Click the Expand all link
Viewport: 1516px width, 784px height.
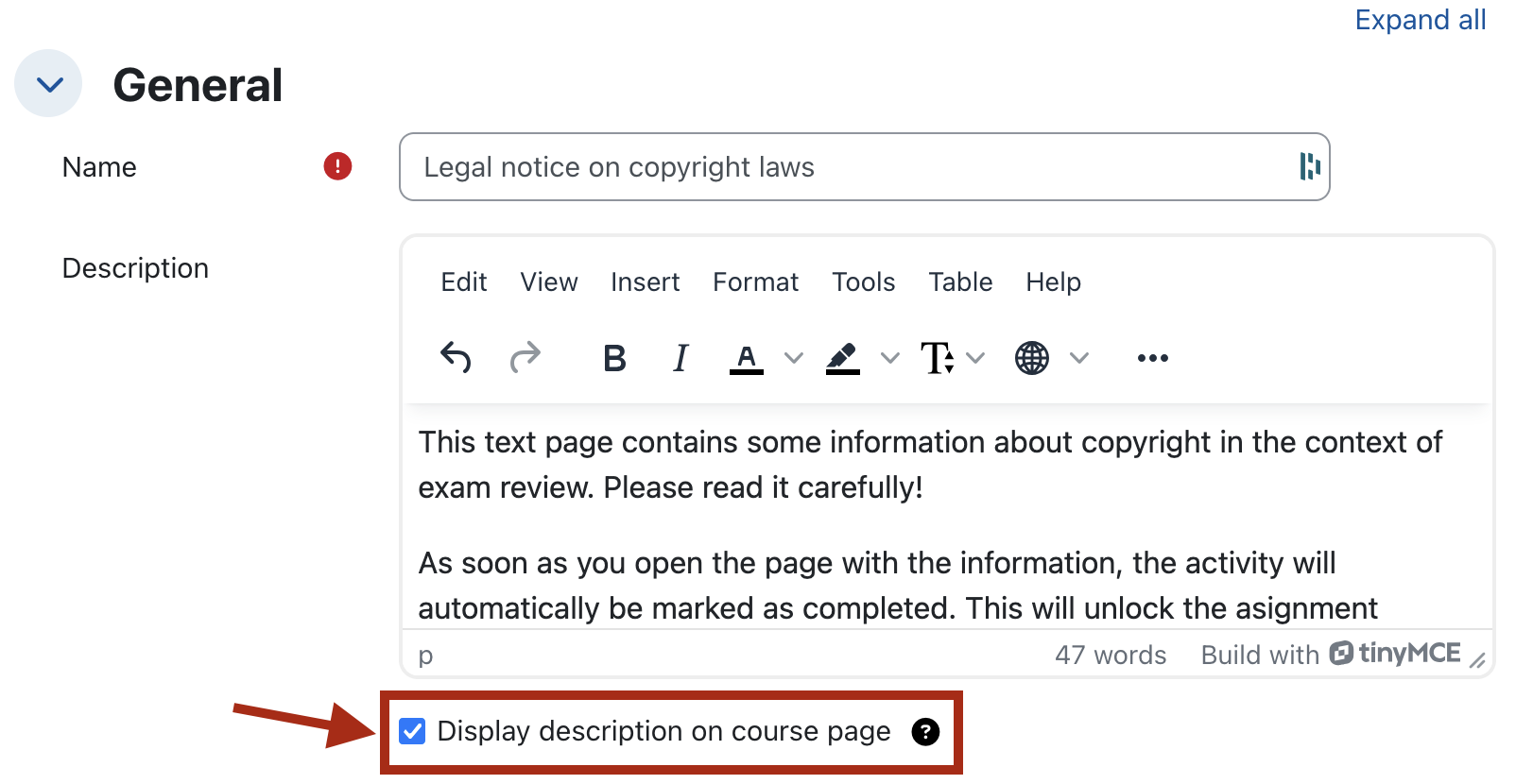[1420, 20]
